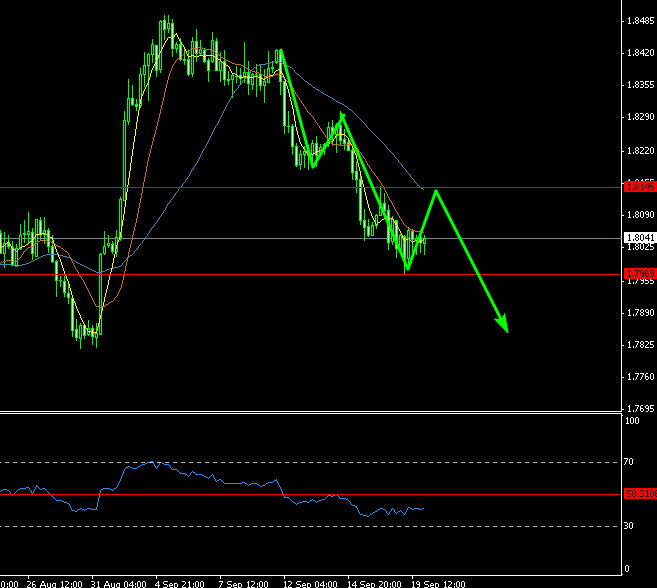
Task: Select the 1.7760 price axis value
Action: pos(640,377)
